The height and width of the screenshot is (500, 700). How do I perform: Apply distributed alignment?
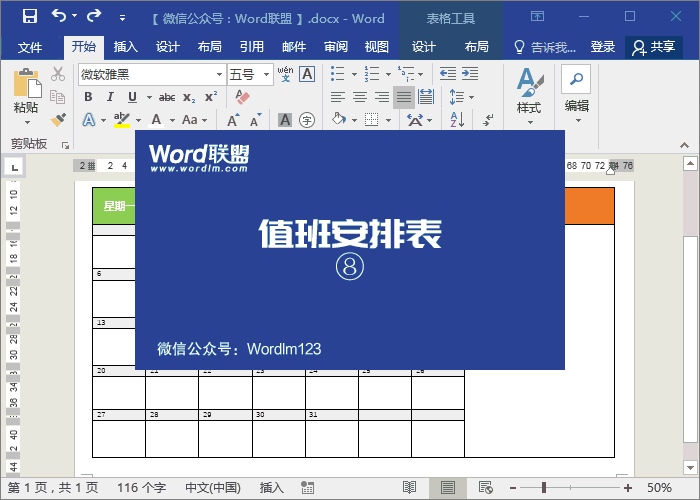426,97
